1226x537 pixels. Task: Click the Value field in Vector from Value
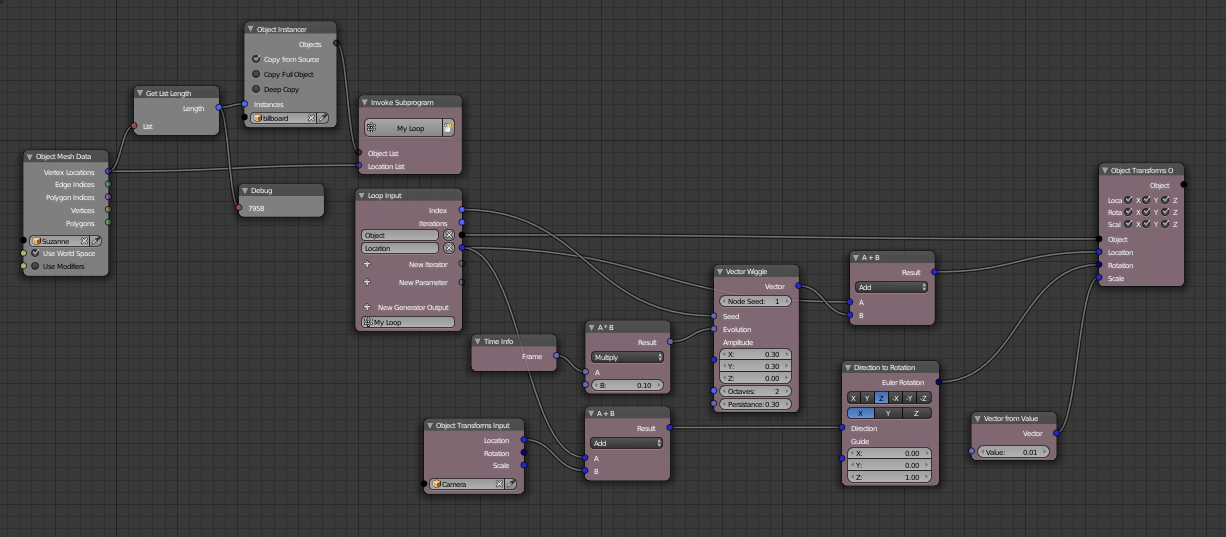coord(1014,452)
